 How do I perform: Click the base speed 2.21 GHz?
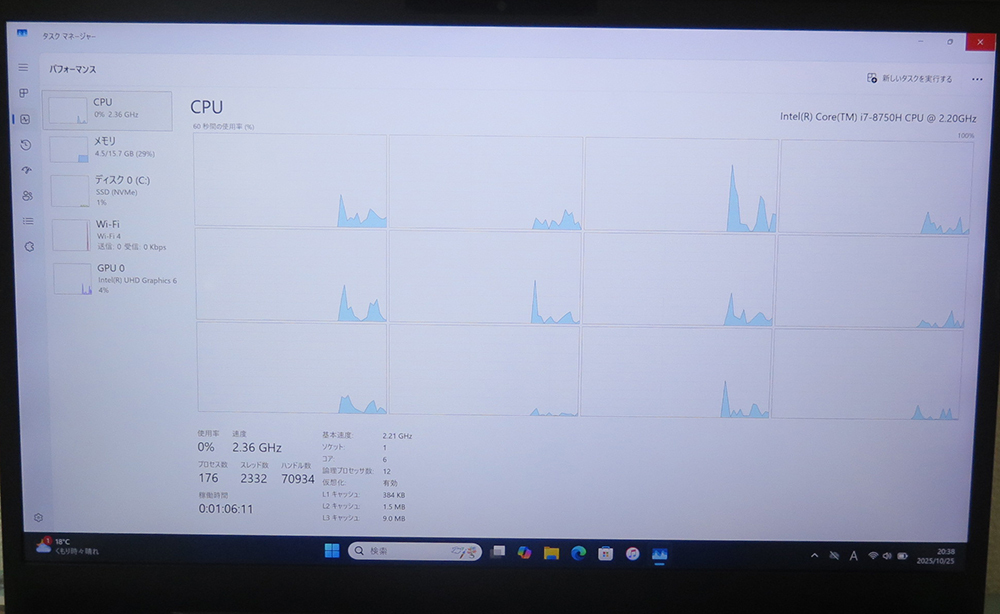pos(397,436)
